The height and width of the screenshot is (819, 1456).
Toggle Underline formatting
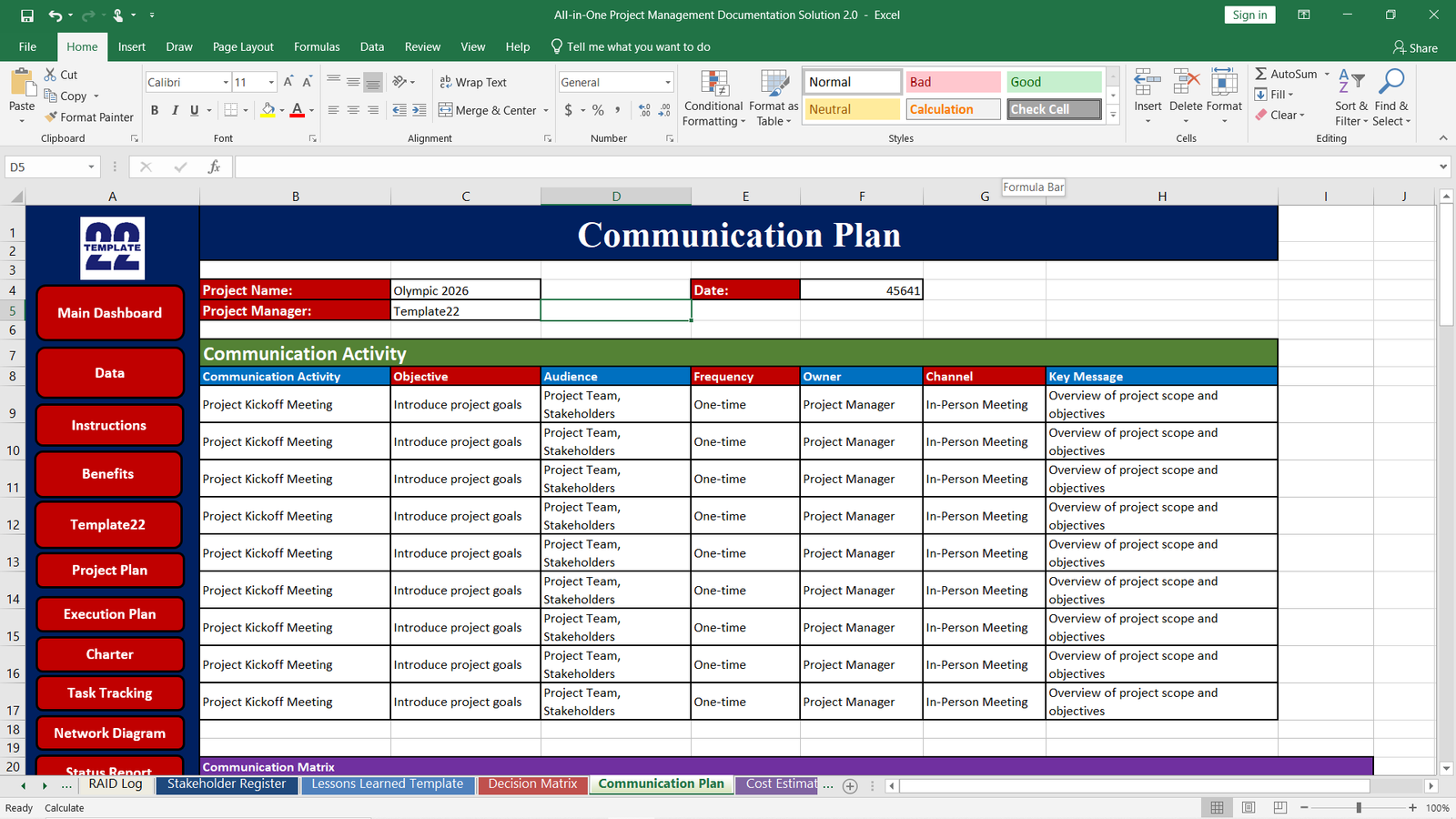tap(194, 110)
